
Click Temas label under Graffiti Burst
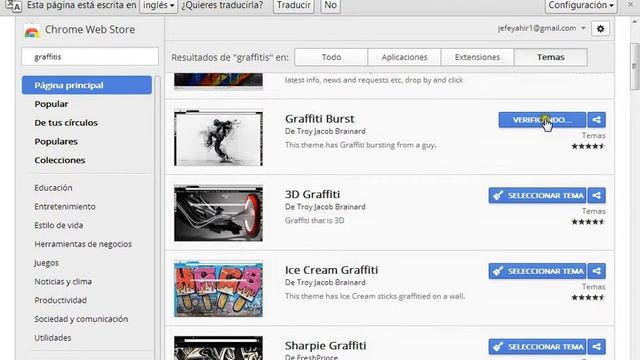point(593,136)
